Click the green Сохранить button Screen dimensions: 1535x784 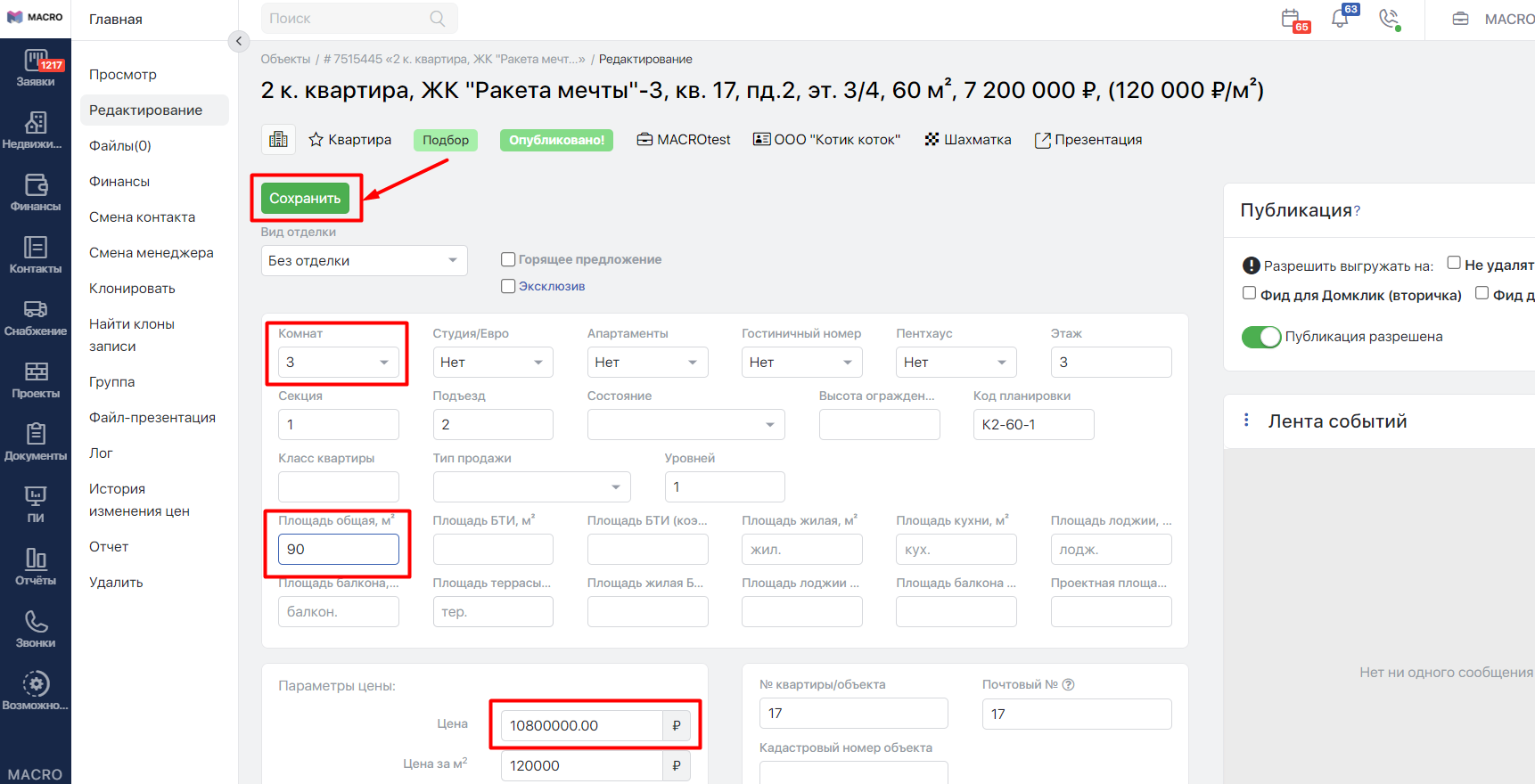click(x=305, y=198)
